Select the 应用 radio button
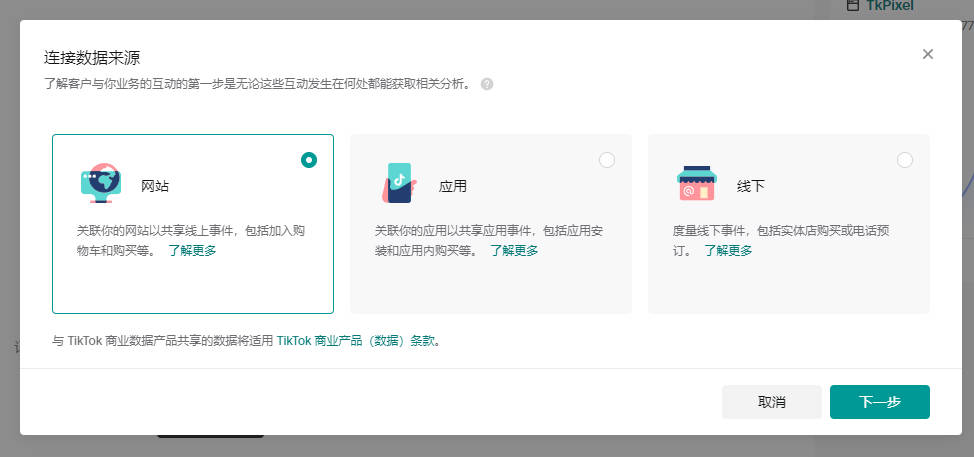This screenshot has width=974, height=457. pos(607,160)
